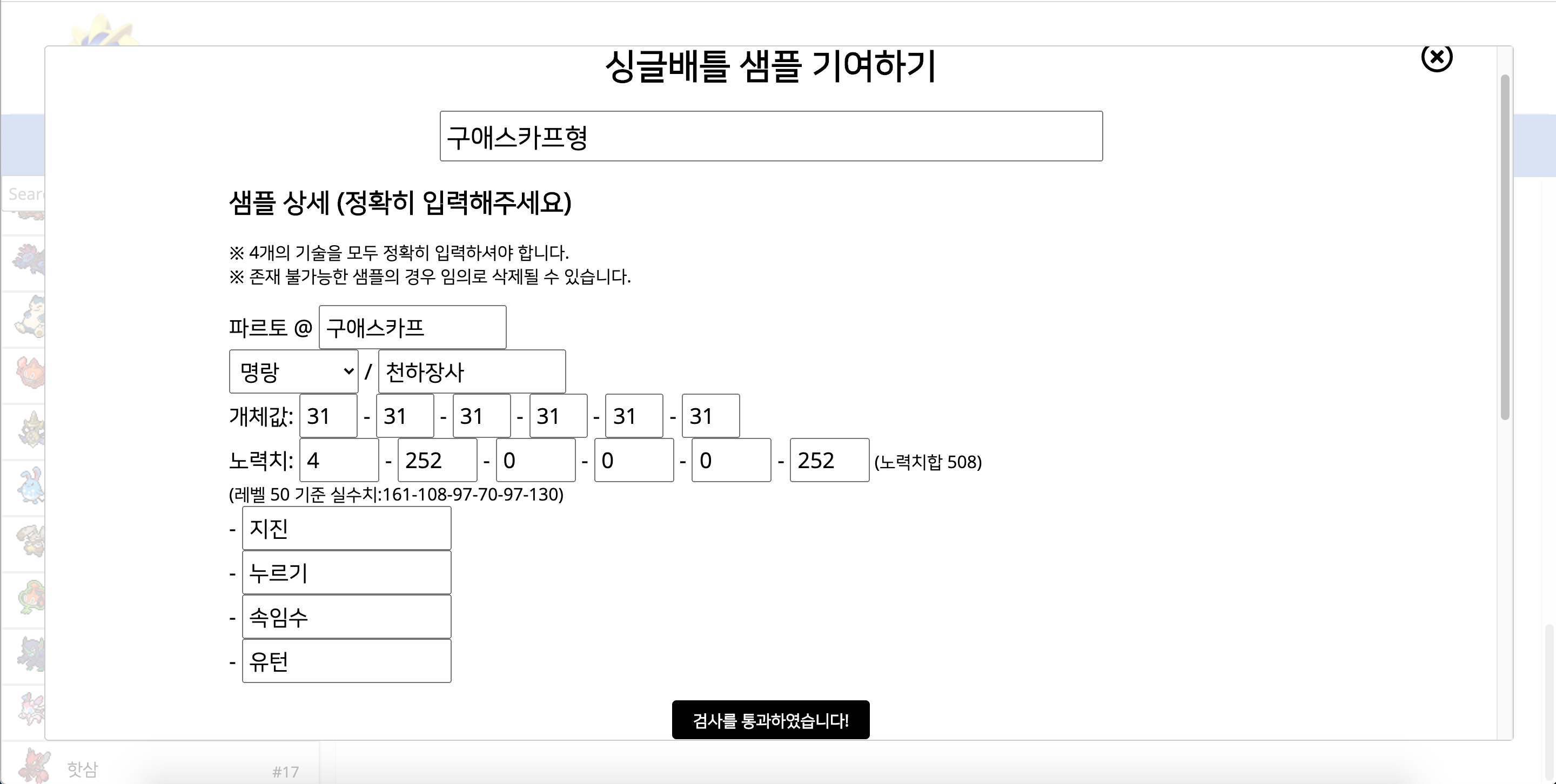This screenshot has height=784, width=1556.
Task: Click the sample title field 구애스카프형
Action: (x=771, y=137)
